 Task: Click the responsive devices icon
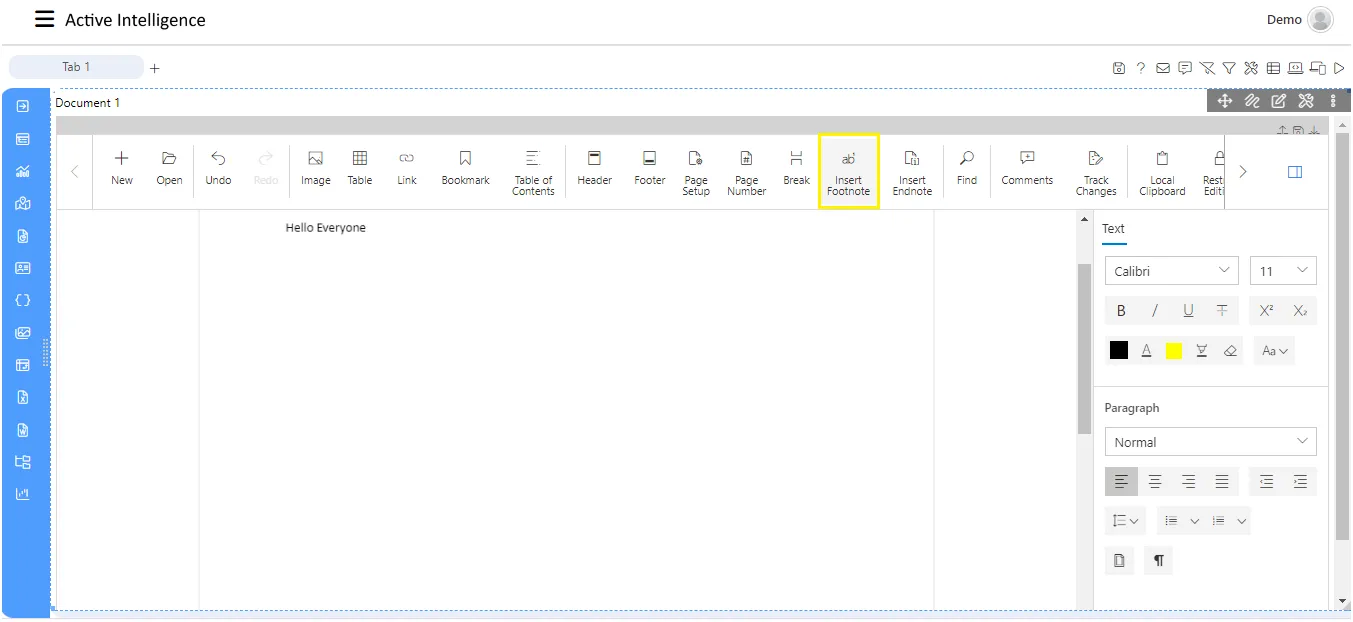pyautogui.click(x=1317, y=68)
